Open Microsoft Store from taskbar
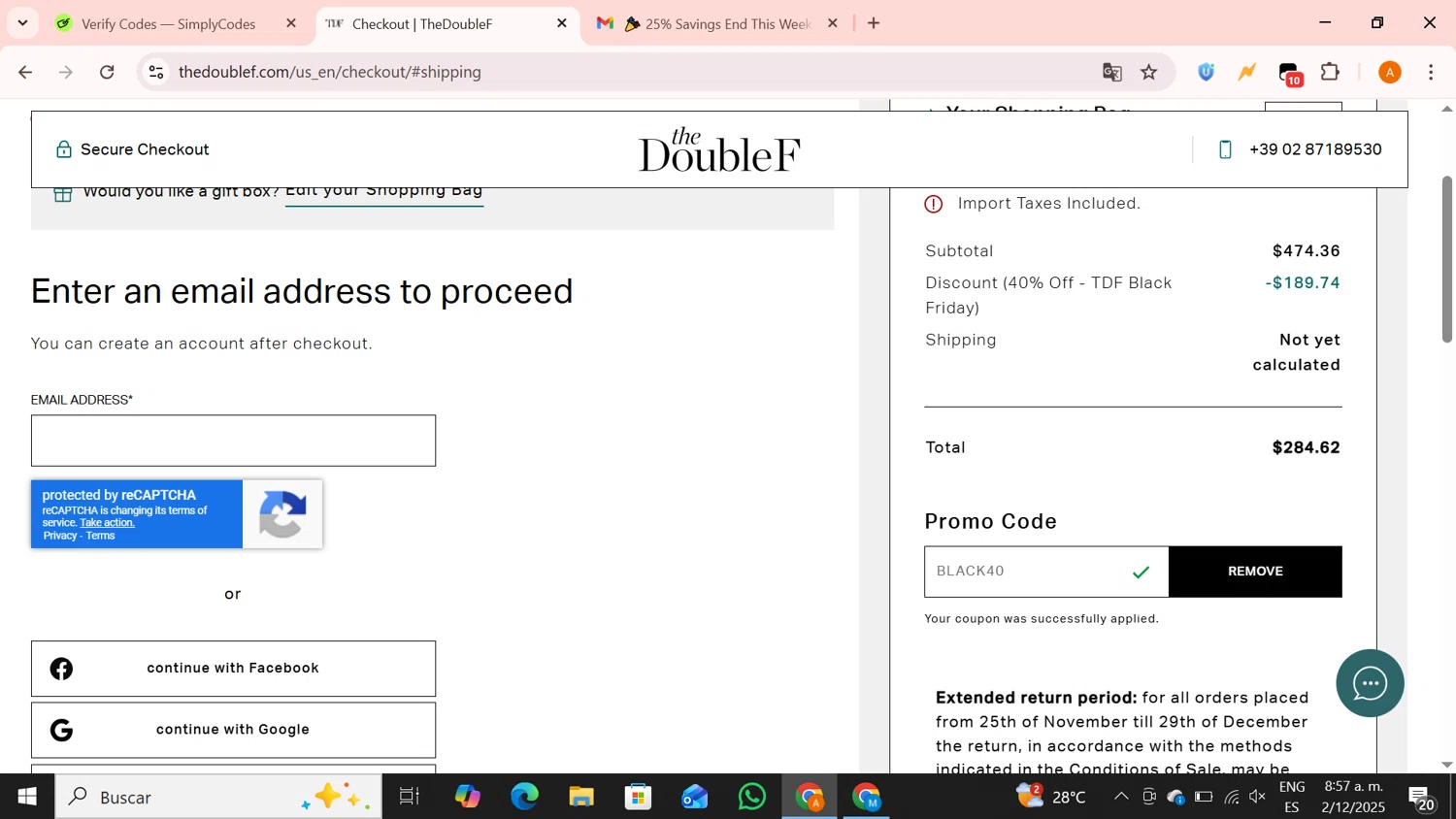Viewport: 1456px width, 819px height. (638, 797)
